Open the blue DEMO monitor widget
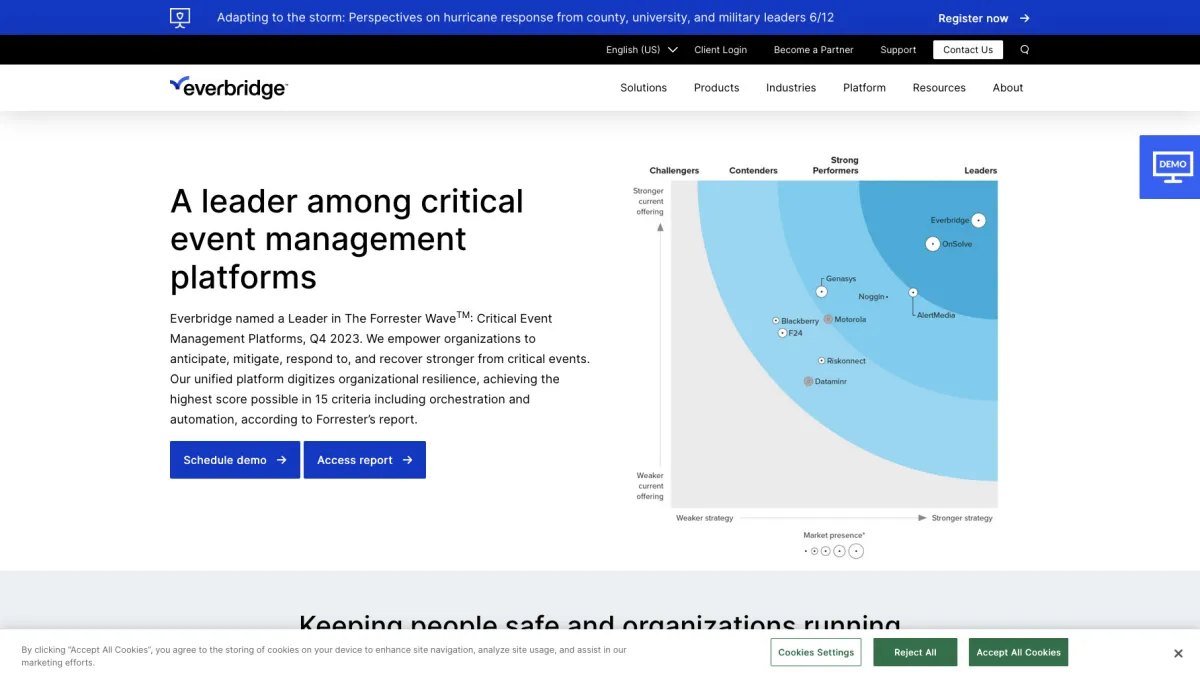The height and width of the screenshot is (677, 1200). coord(1170,167)
